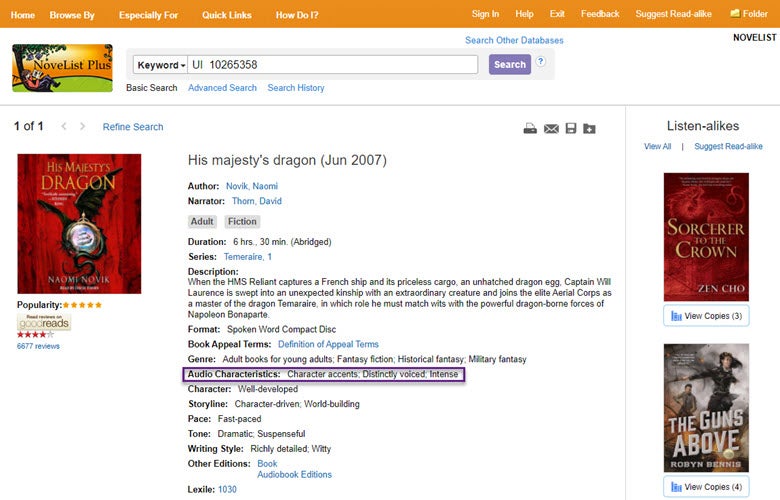Screen dimensions: 780x500
Task: Open the Keyword search type dropdown
Action: coord(161,65)
